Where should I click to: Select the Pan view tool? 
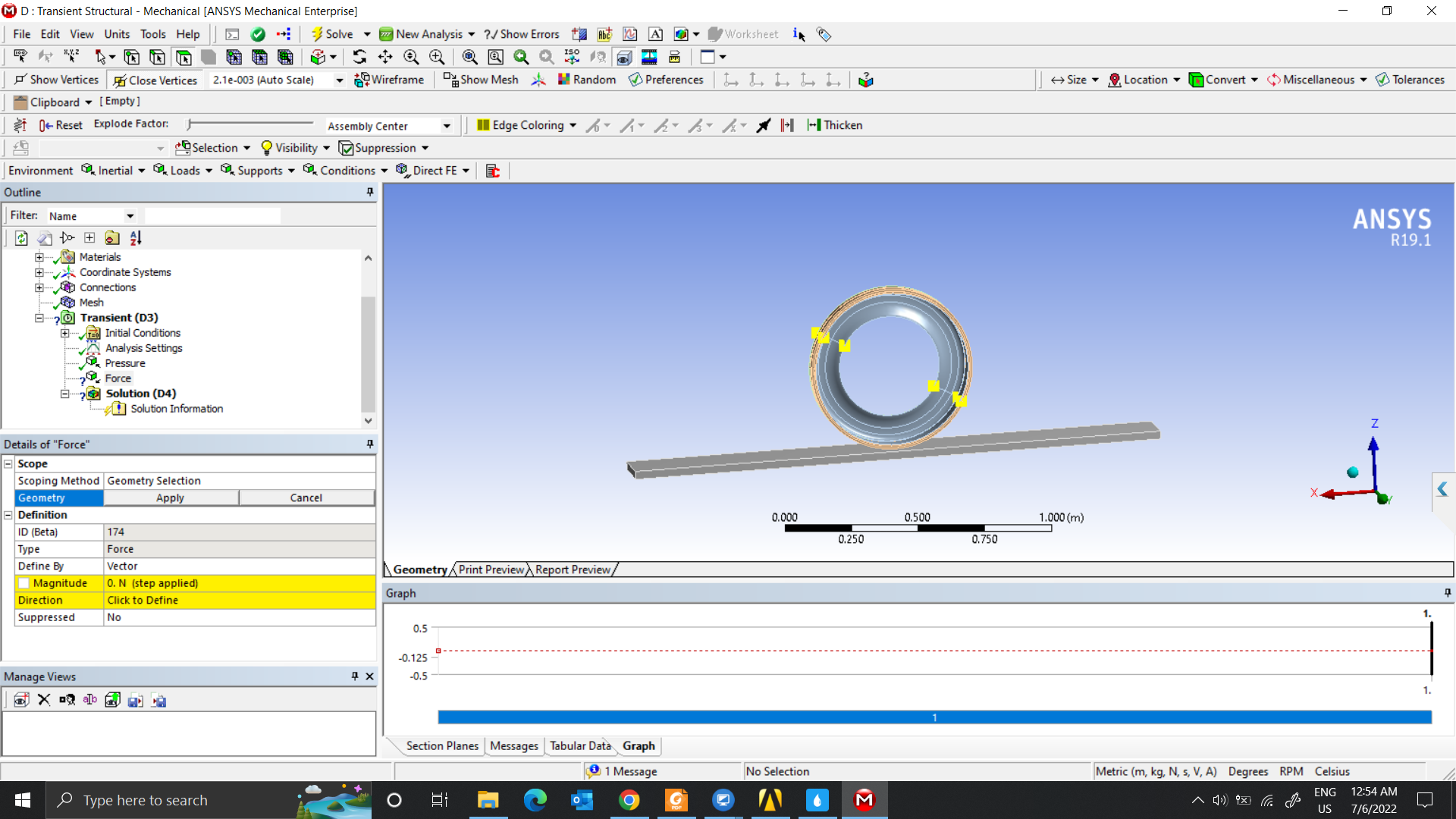[385, 57]
